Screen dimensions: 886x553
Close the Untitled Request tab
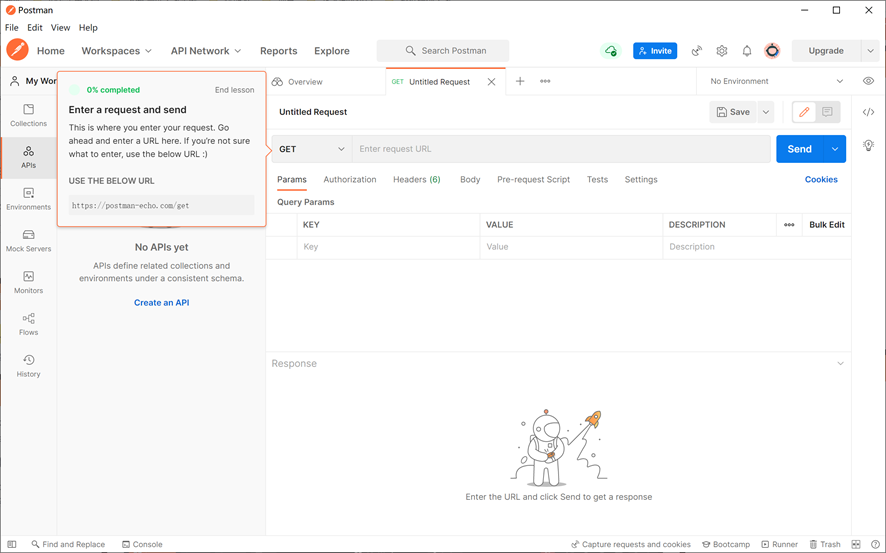(491, 82)
